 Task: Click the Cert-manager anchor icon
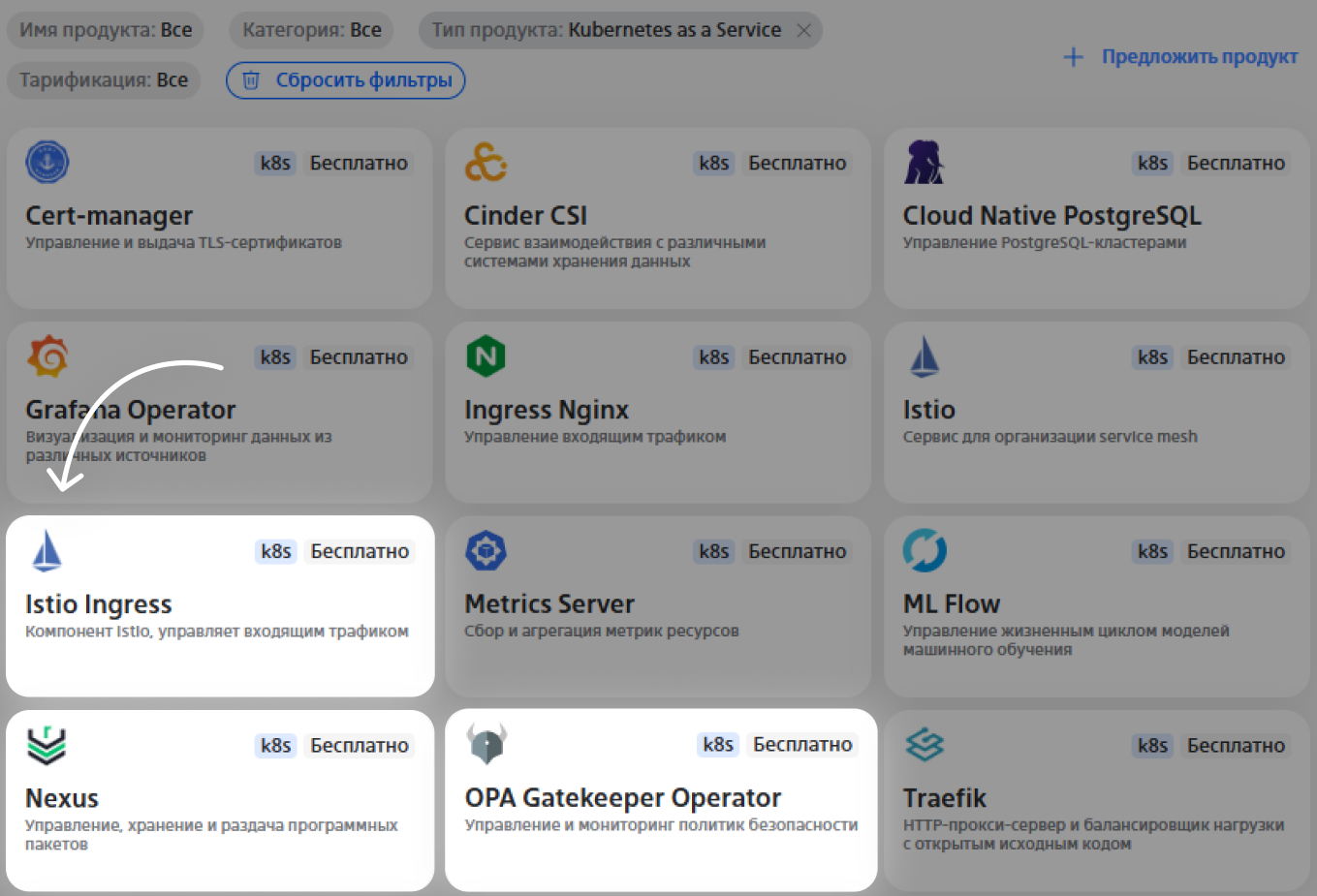(x=47, y=162)
